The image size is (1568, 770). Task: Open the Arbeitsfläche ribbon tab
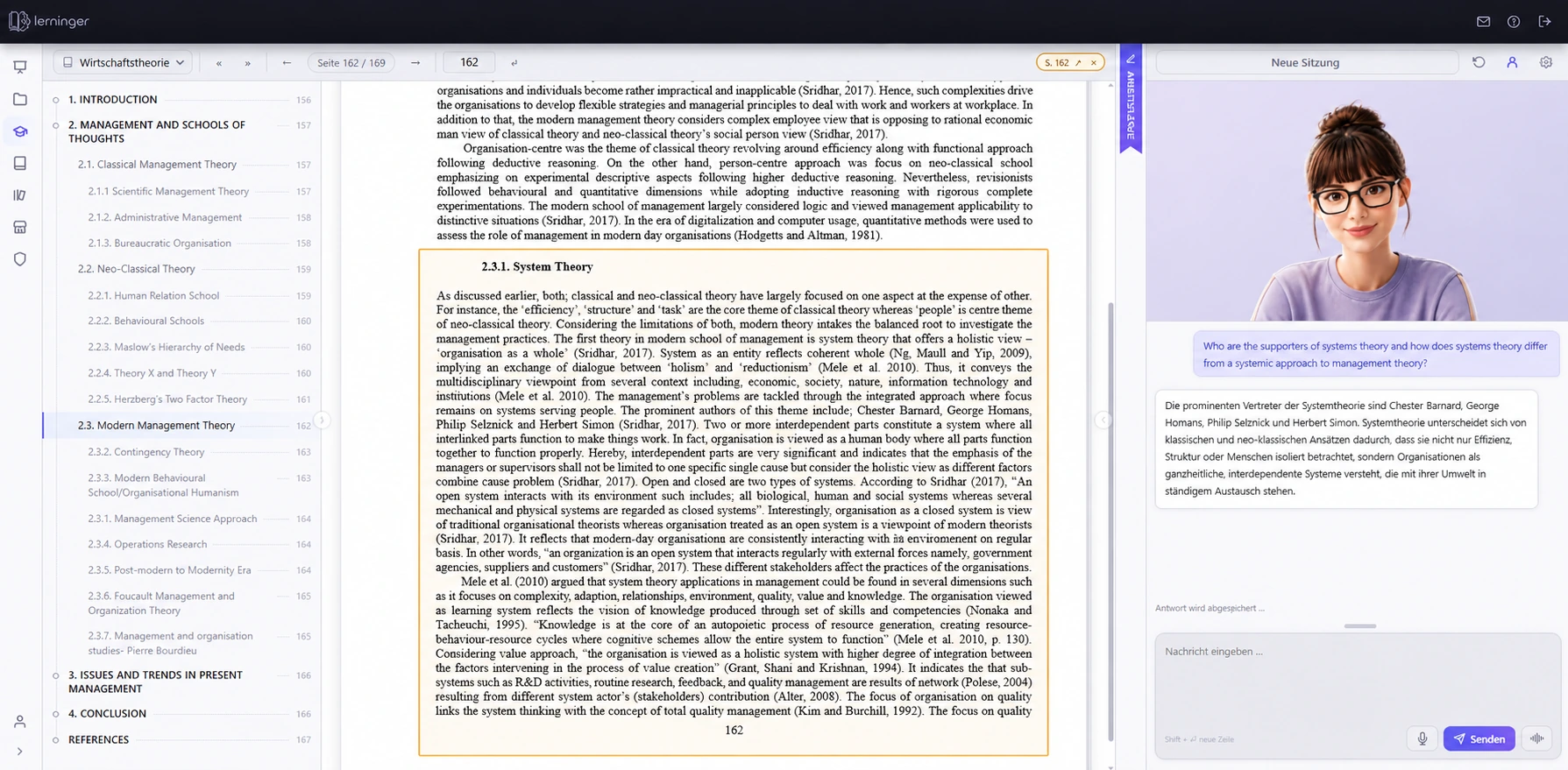tap(1131, 99)
